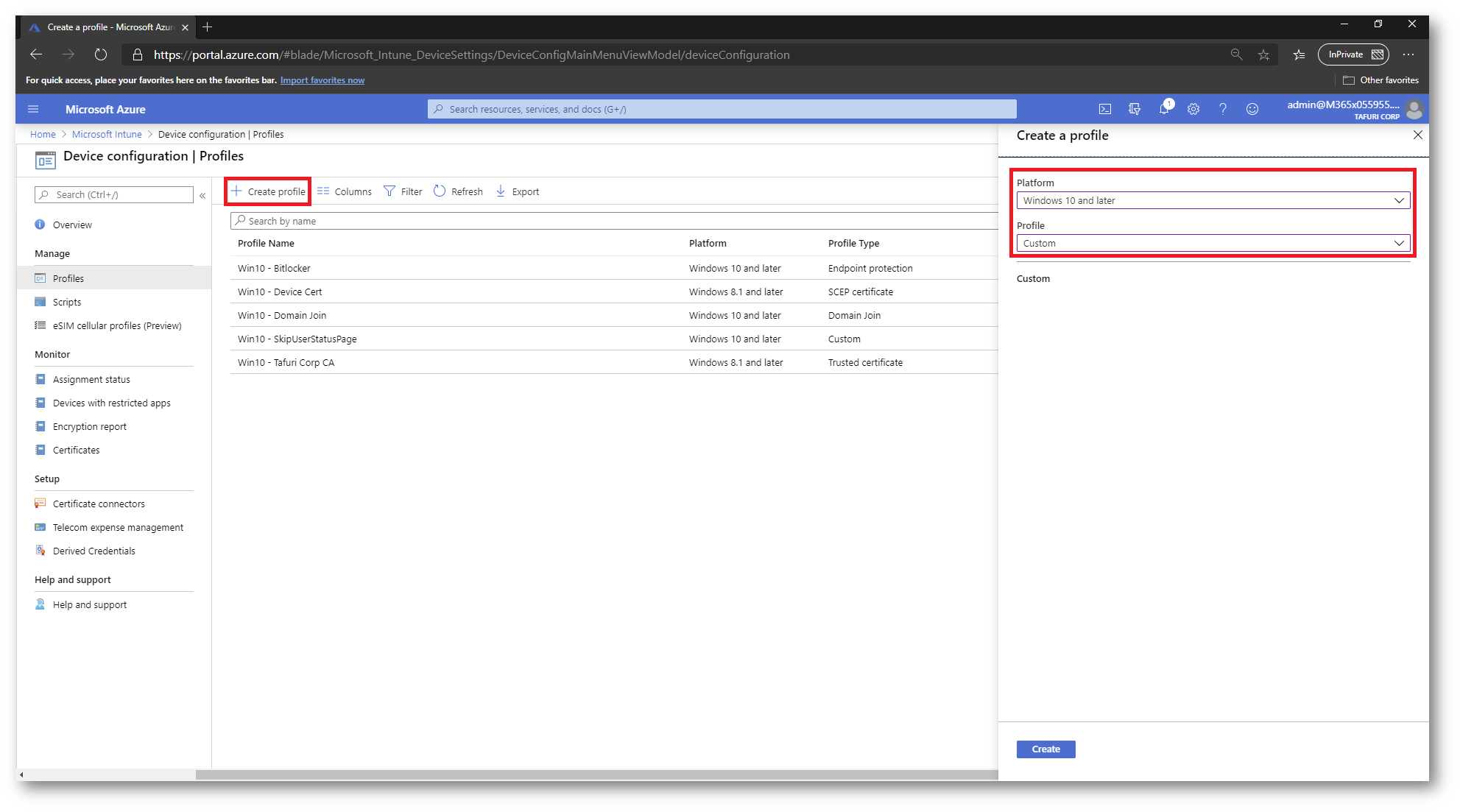Open portal settings gear
This screenshot has width=1460, height=812.
tap(1193, 109)
